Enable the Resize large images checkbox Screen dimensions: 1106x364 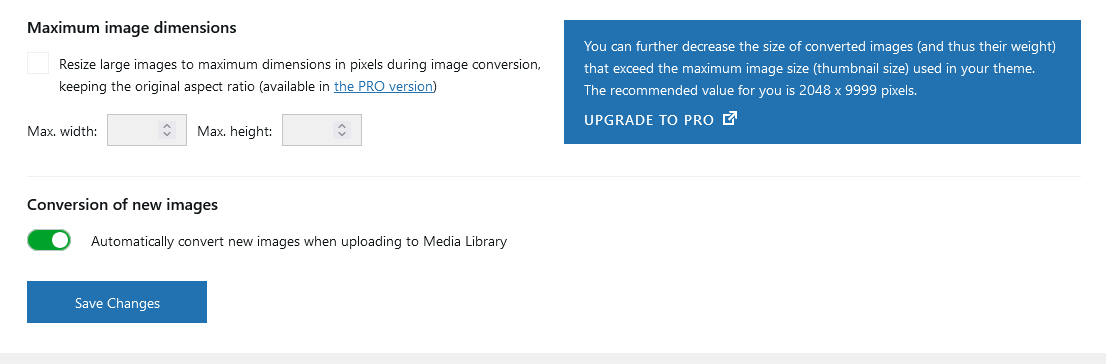pos(38,63)
